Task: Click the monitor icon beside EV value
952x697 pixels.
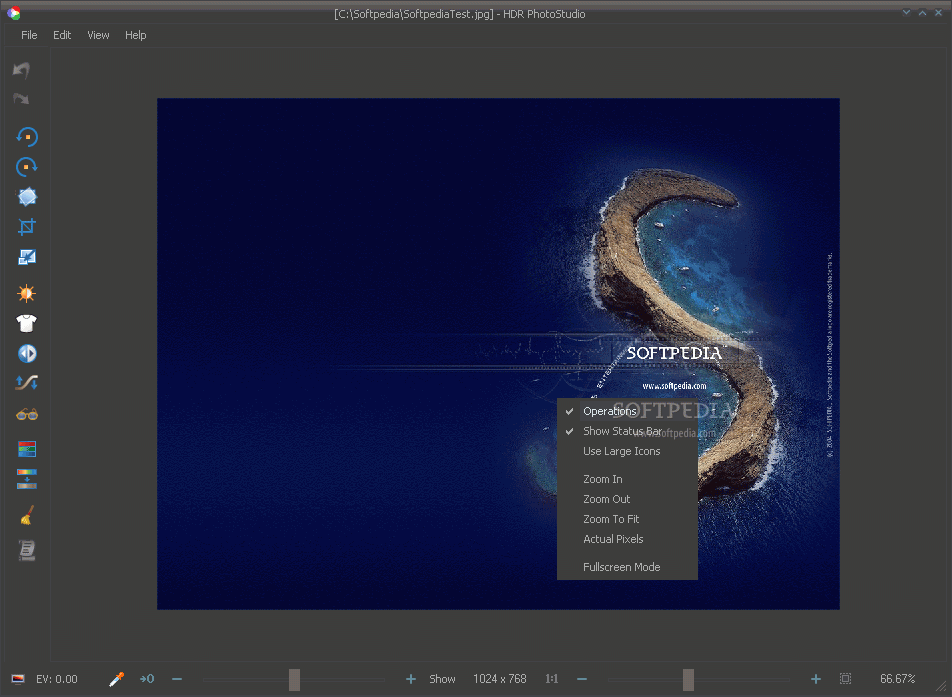Action: pyautogui.click(x=18, y=679)
